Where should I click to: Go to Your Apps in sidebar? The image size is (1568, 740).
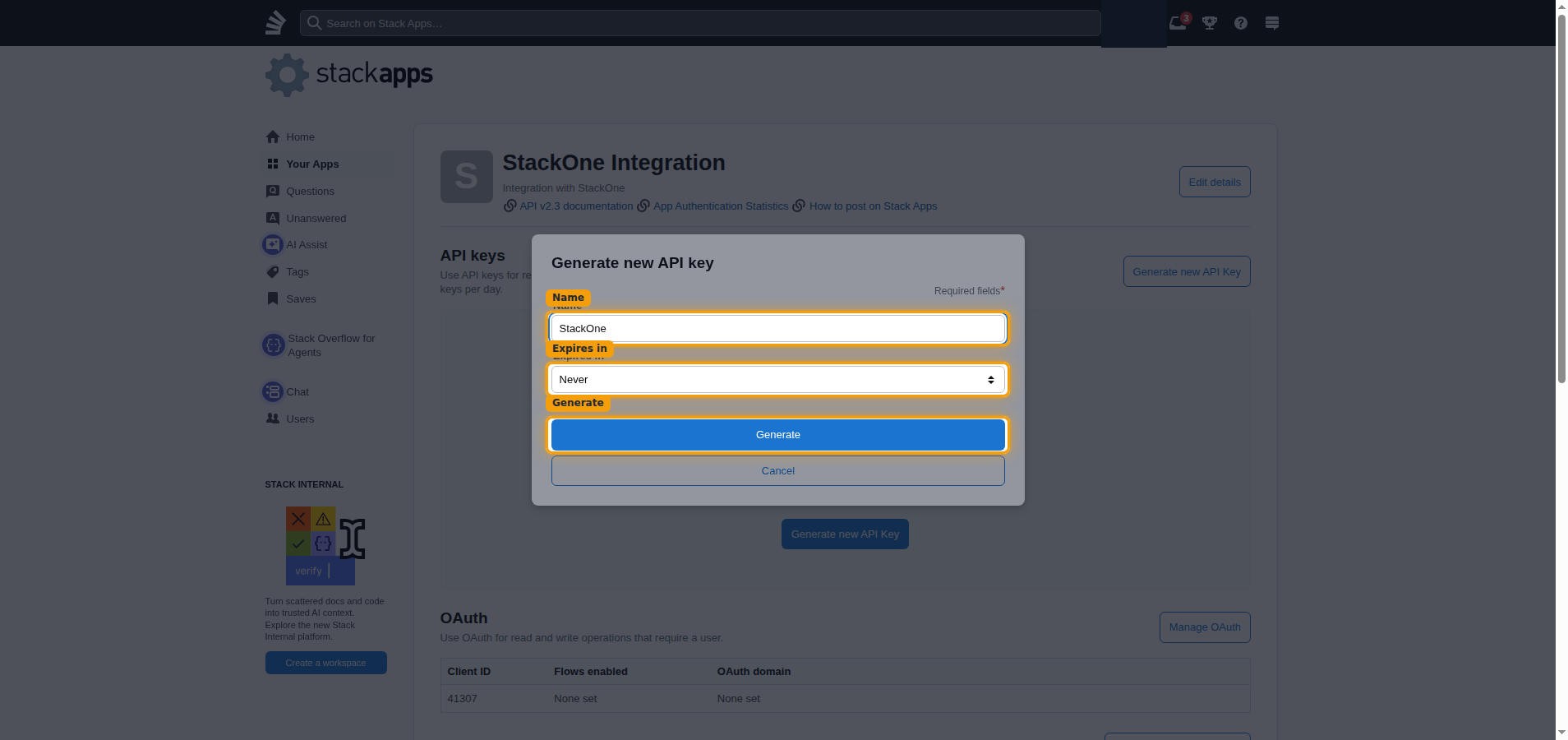327,164
